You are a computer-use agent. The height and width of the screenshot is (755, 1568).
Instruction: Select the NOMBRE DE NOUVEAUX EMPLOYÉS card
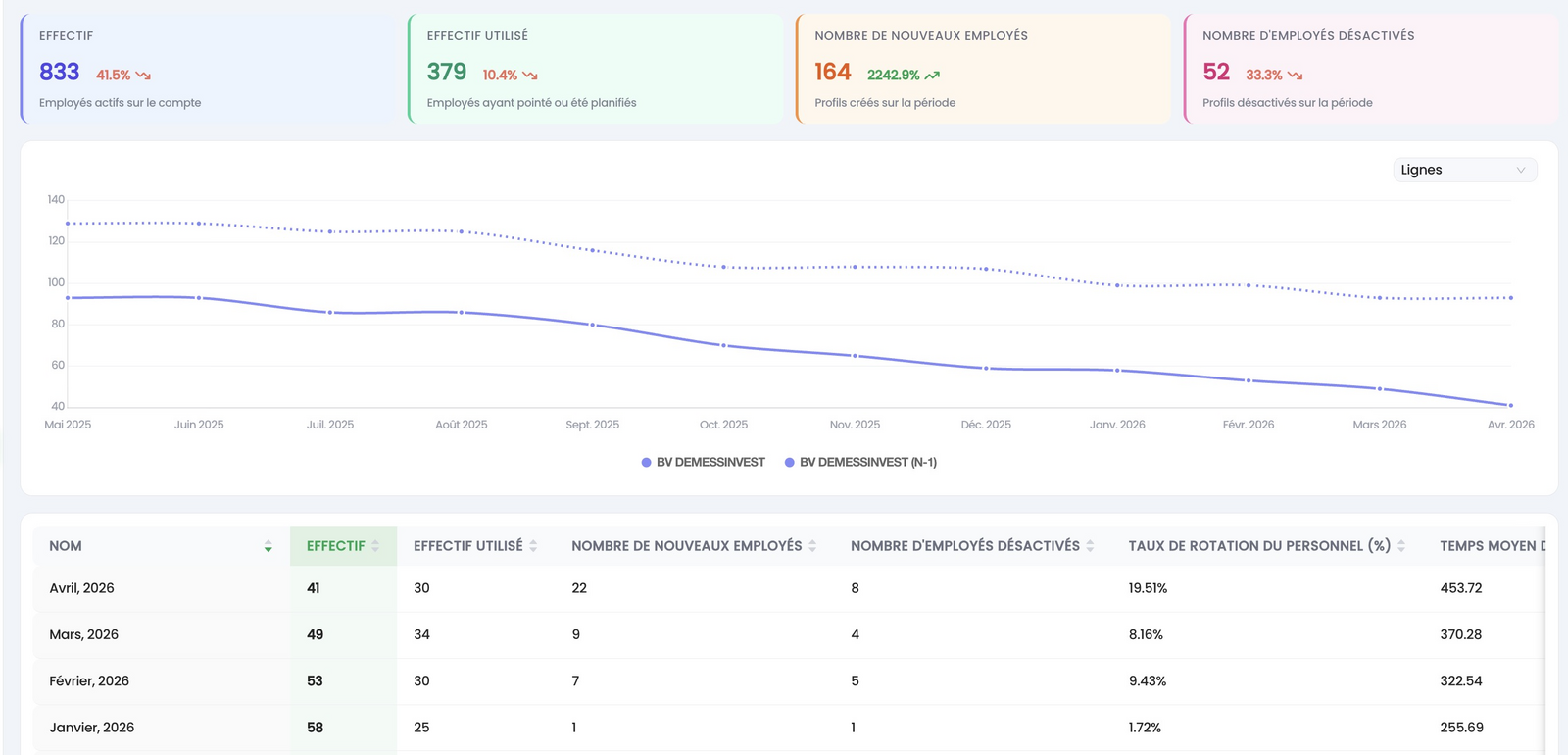click(x=983, y=69)
